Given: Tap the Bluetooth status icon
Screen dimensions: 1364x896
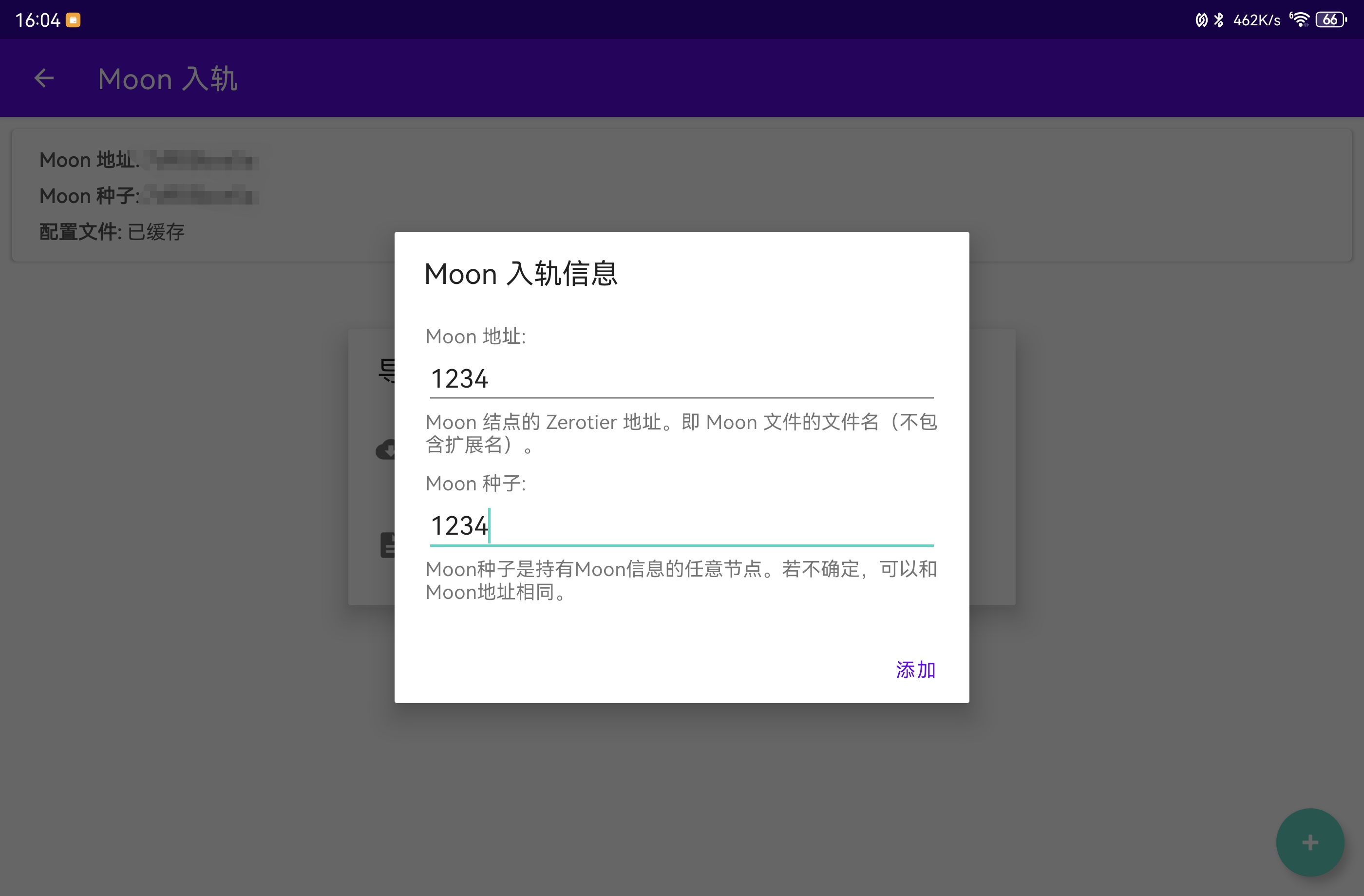Looking at the screenshot, I should tap(1219, 20).
